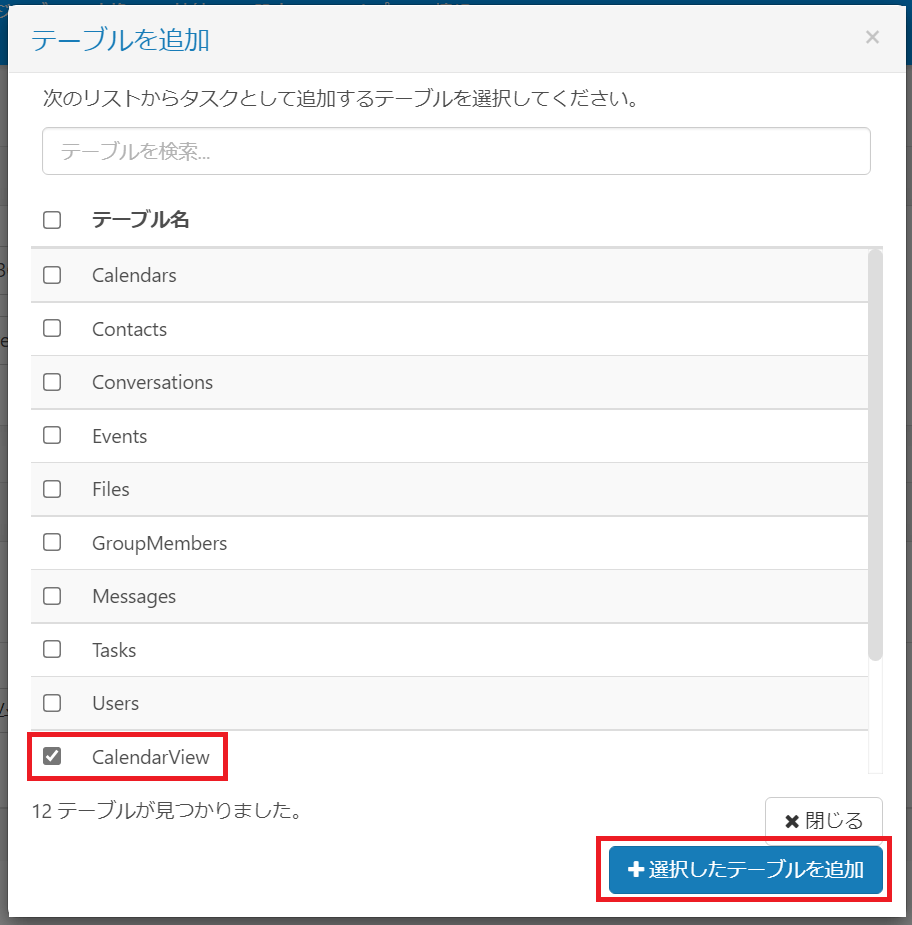Toggle the select-all checkbox beside テーブル名
The image size is (912, 925).
click(52, 220)
